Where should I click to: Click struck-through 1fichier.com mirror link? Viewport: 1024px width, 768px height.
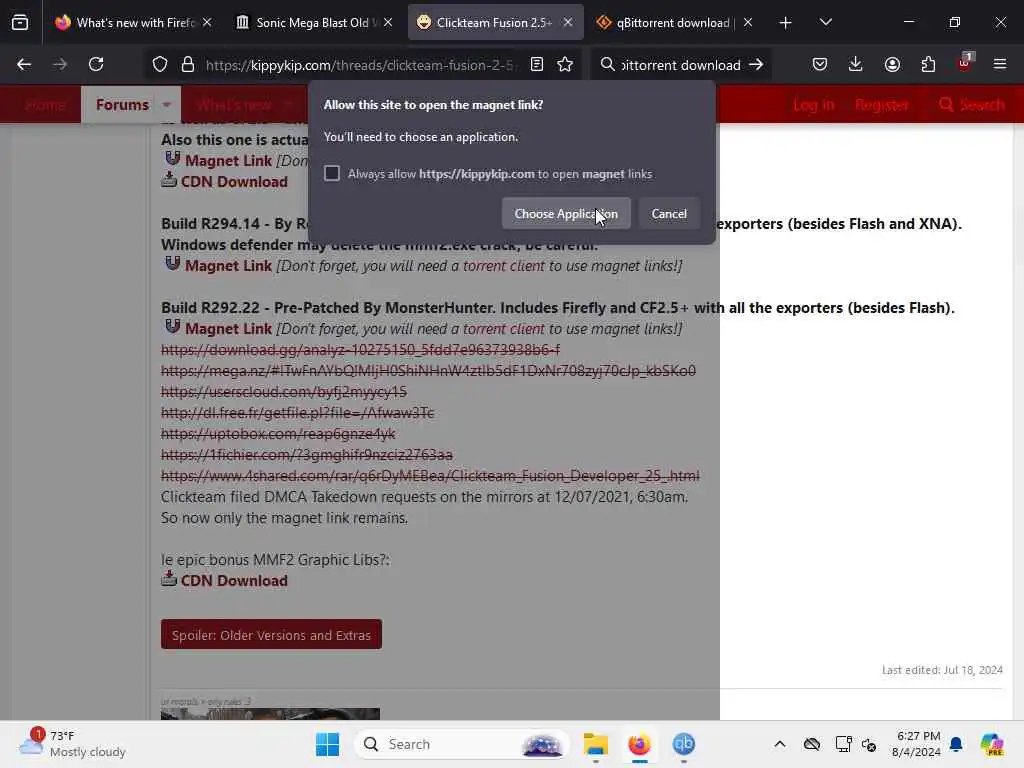[307, 455]
